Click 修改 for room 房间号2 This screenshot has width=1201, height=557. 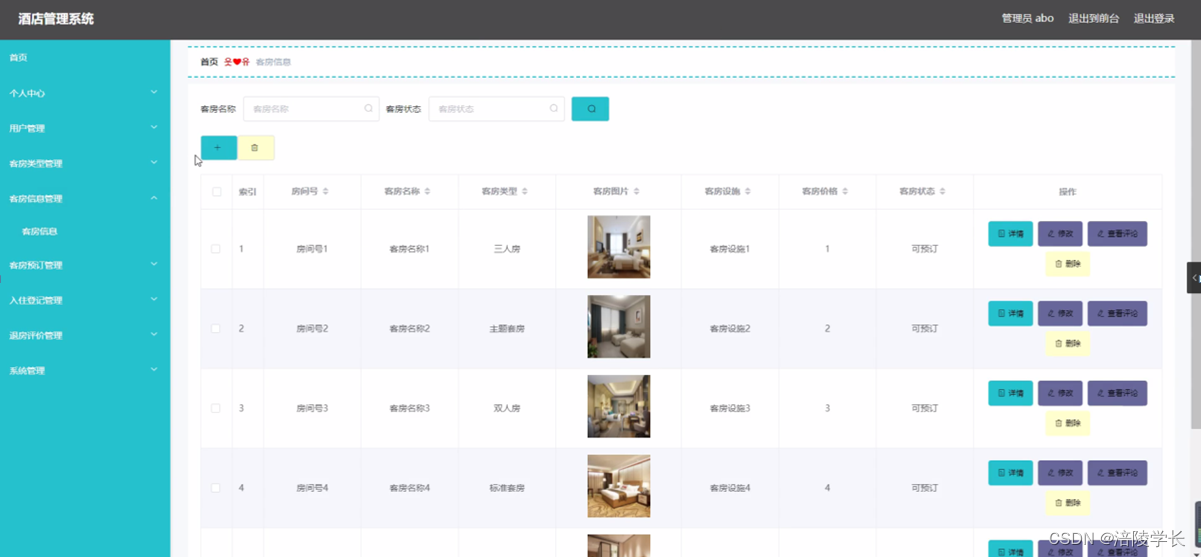pos(1060,314)
